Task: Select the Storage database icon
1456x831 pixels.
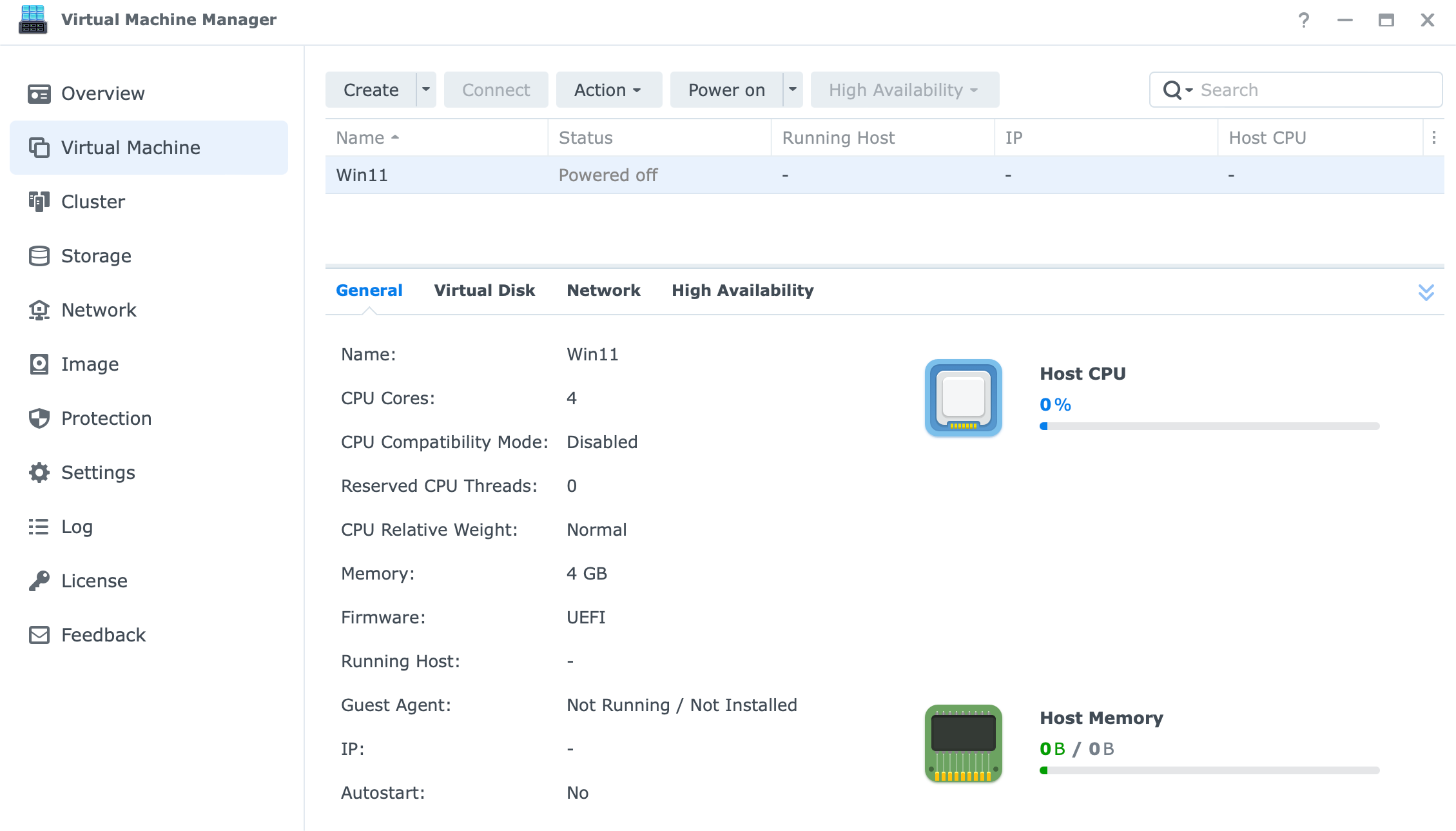Action: click(39, 256)
